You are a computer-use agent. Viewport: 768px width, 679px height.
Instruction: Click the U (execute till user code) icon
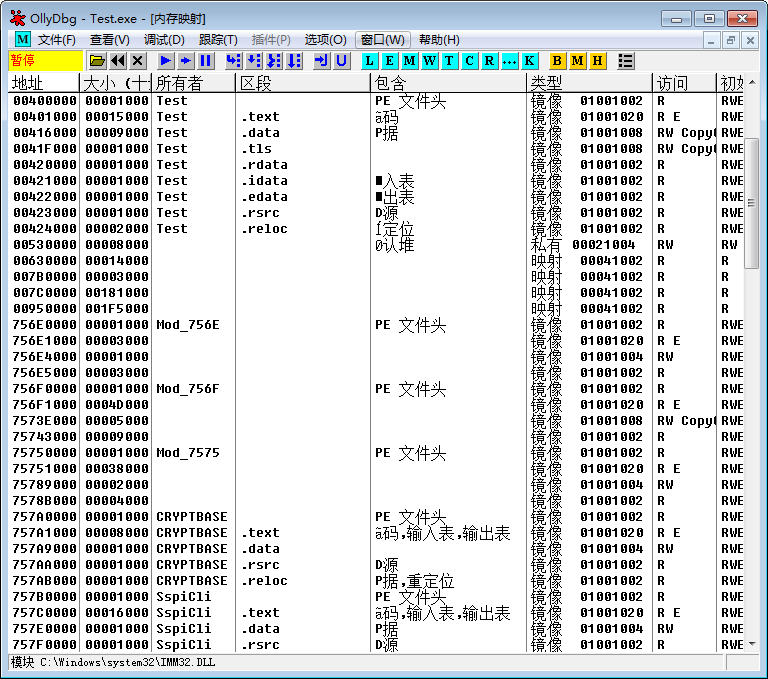(x=341, y=61)
